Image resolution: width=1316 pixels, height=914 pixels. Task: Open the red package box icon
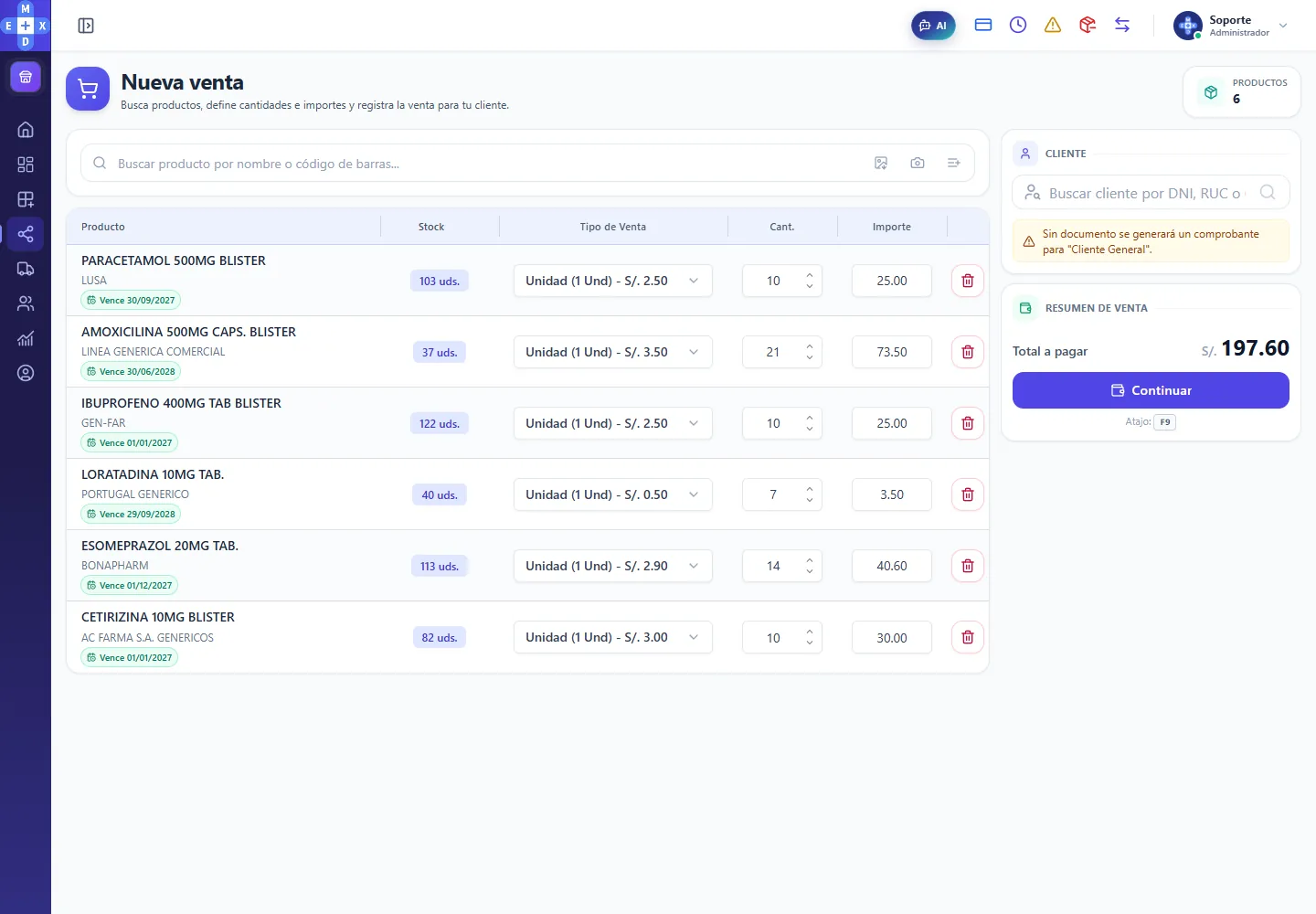pos(1088,26)
